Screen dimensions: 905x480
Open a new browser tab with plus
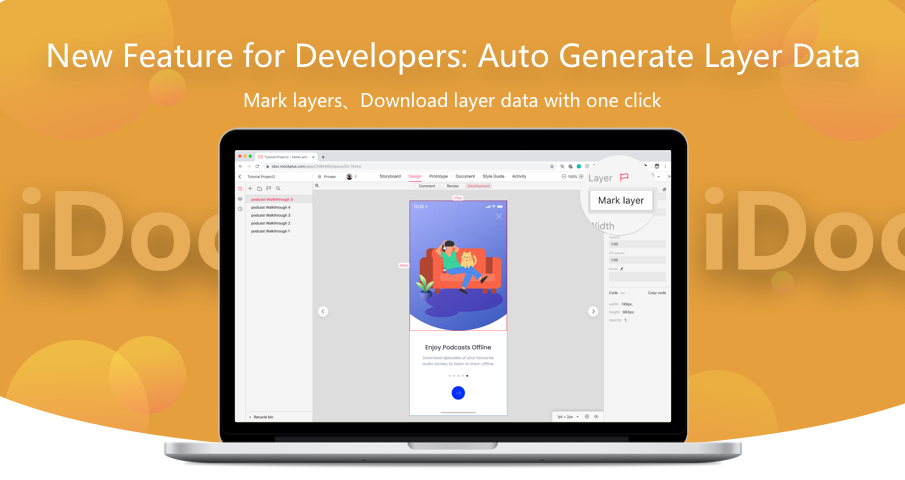click(x=323, y=157)
